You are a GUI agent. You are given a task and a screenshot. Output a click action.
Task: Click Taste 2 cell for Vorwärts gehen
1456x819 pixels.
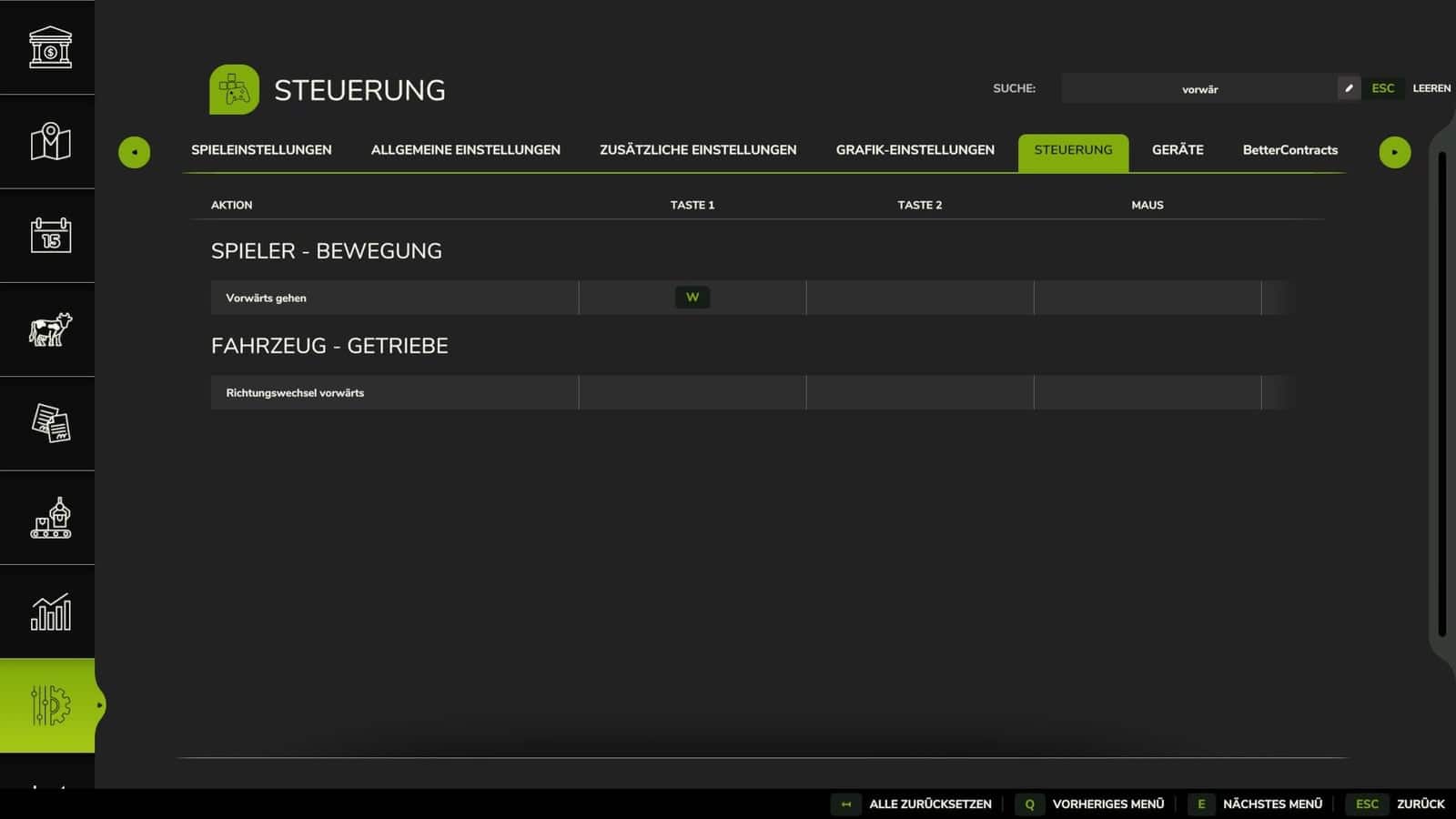tap(920, 298)
